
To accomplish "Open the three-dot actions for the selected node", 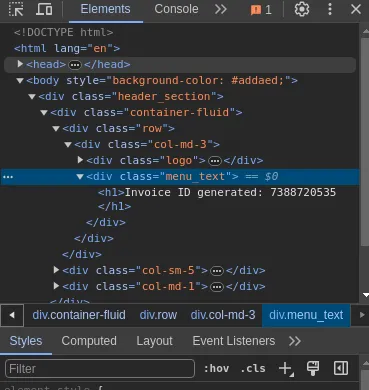I will tap(8, 177).
